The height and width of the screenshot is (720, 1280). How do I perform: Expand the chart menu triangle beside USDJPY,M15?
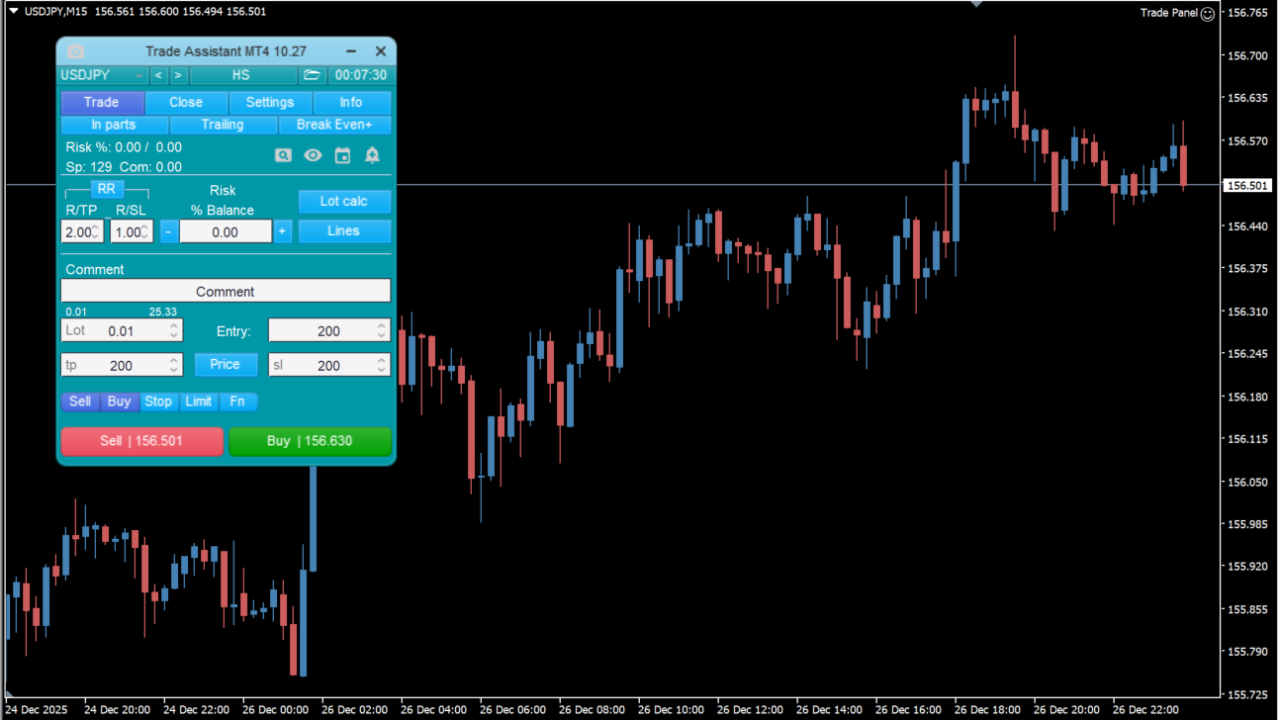(13, 11)
